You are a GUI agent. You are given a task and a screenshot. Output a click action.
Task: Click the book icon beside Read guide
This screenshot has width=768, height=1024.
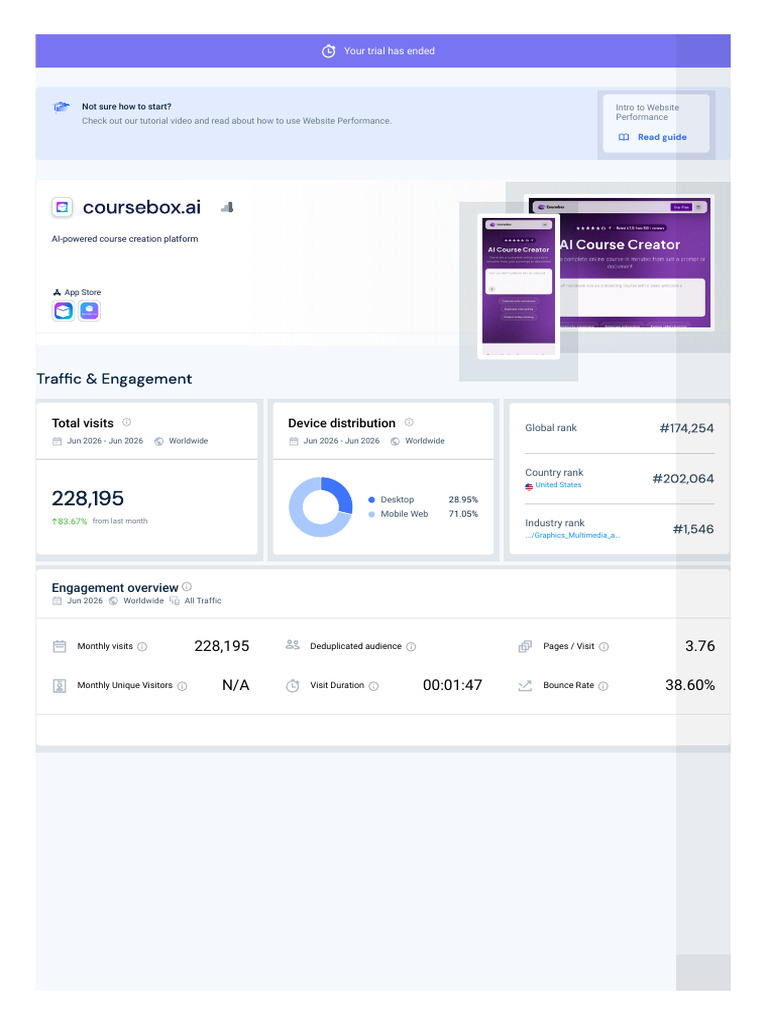624,137
